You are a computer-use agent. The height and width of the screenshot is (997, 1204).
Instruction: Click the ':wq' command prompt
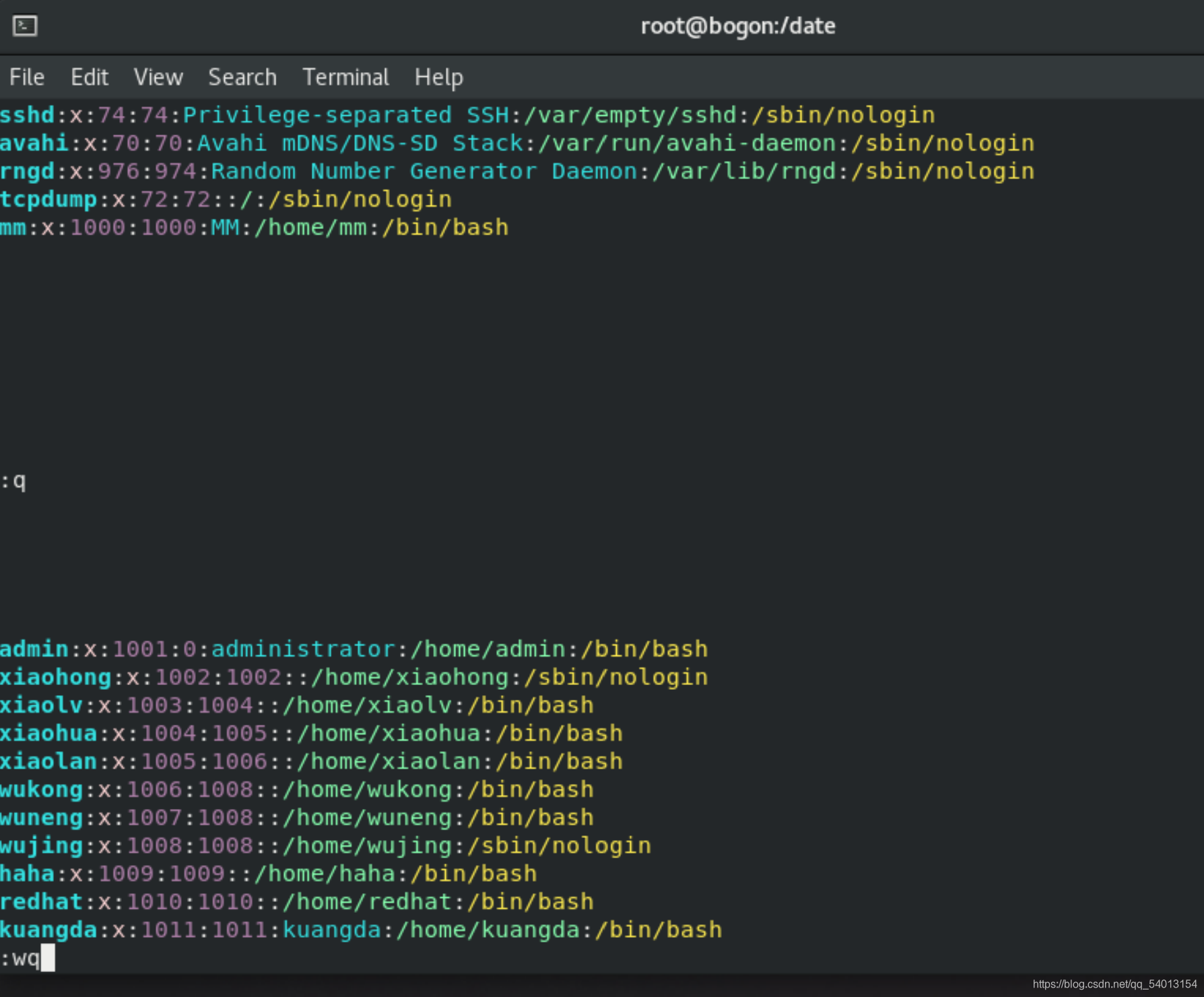pos(27,958)
